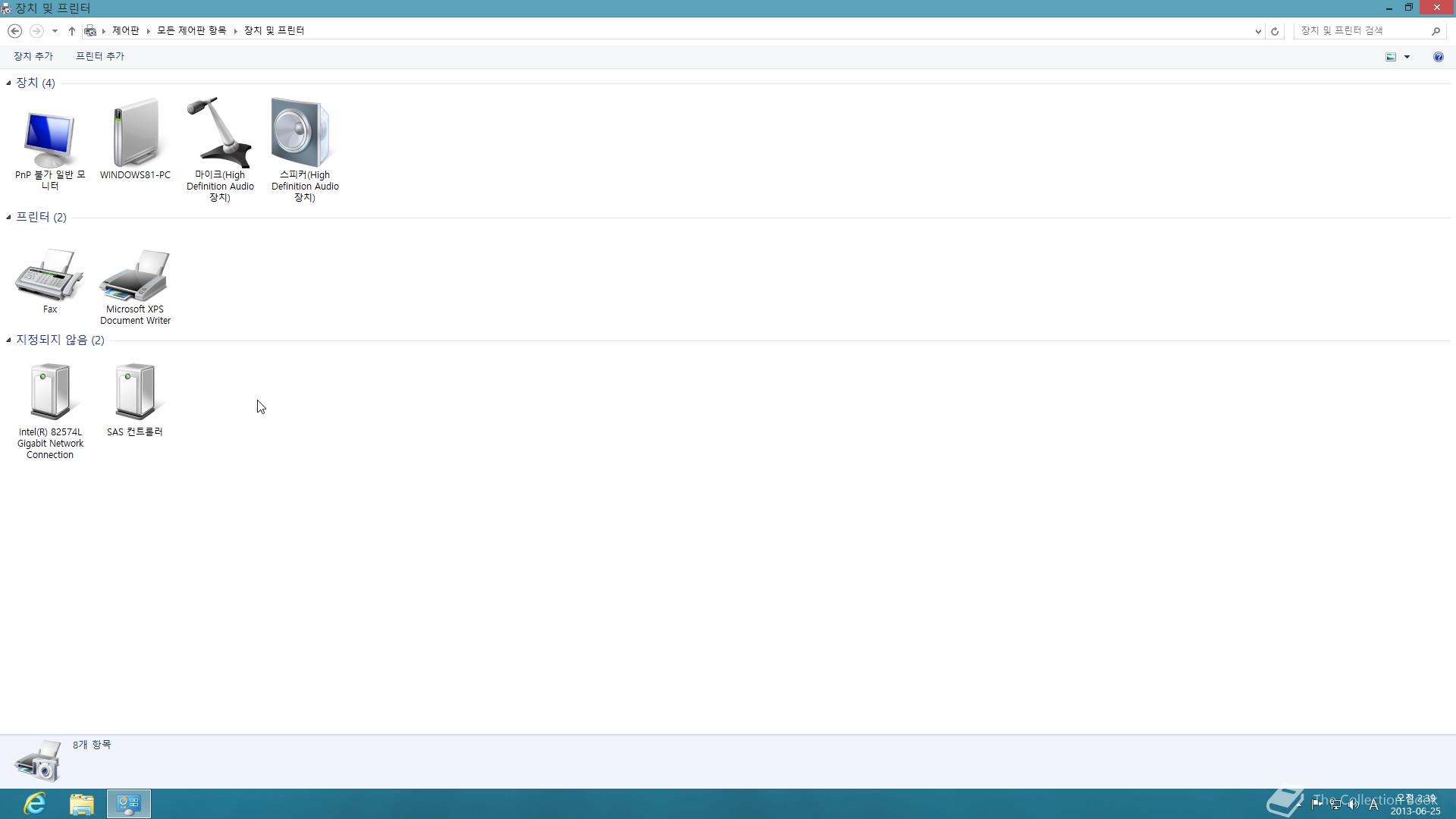Go to 모든 제어판 항목 in breadcrumb

click(192, 30)
